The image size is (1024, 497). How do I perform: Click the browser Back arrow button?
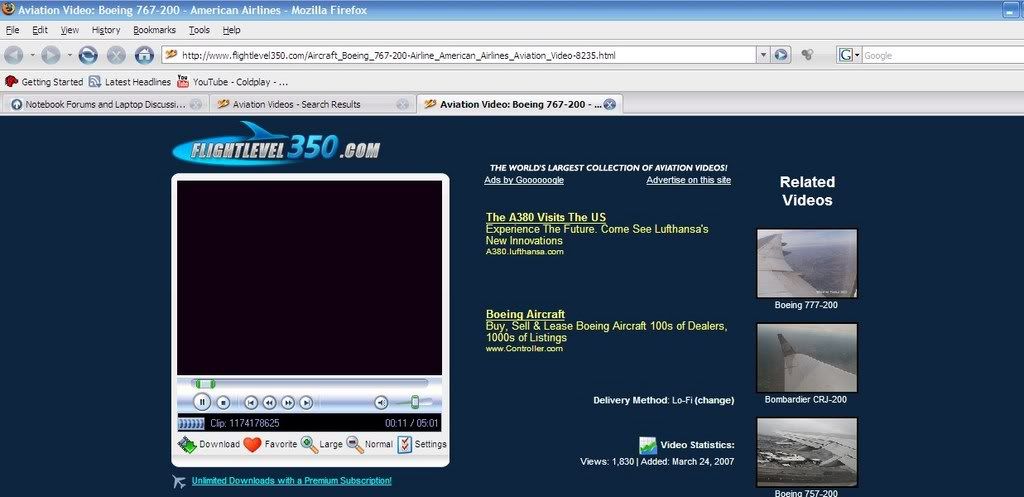13,56
